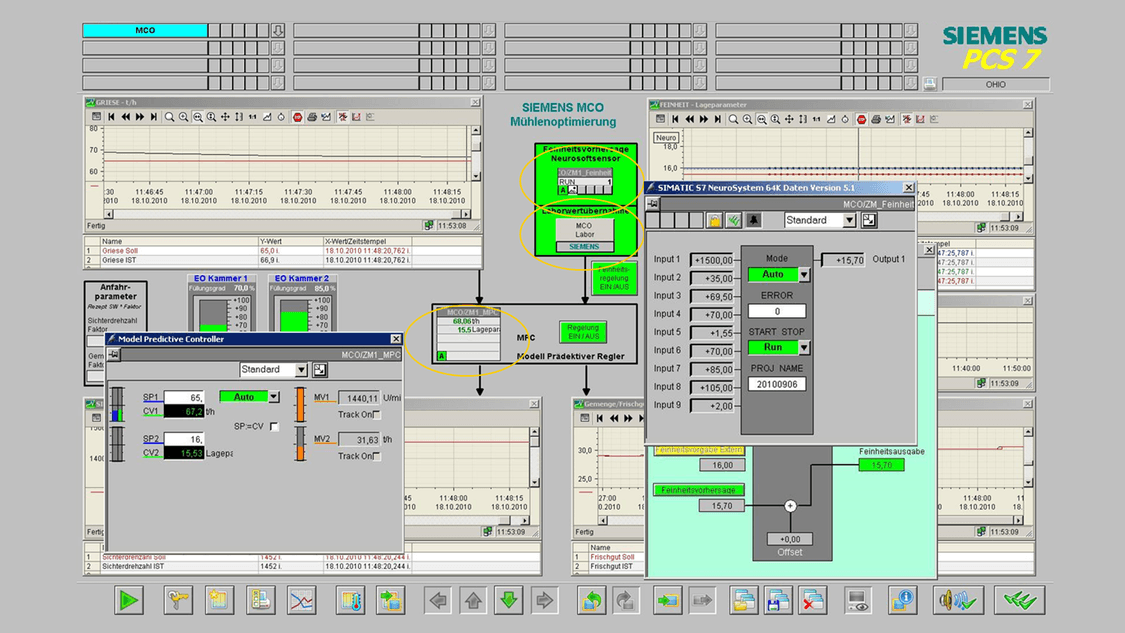Expand the Run START STOP dropdown
The width and height of the screenshot is (1125, 633).
tap(803, 348)
